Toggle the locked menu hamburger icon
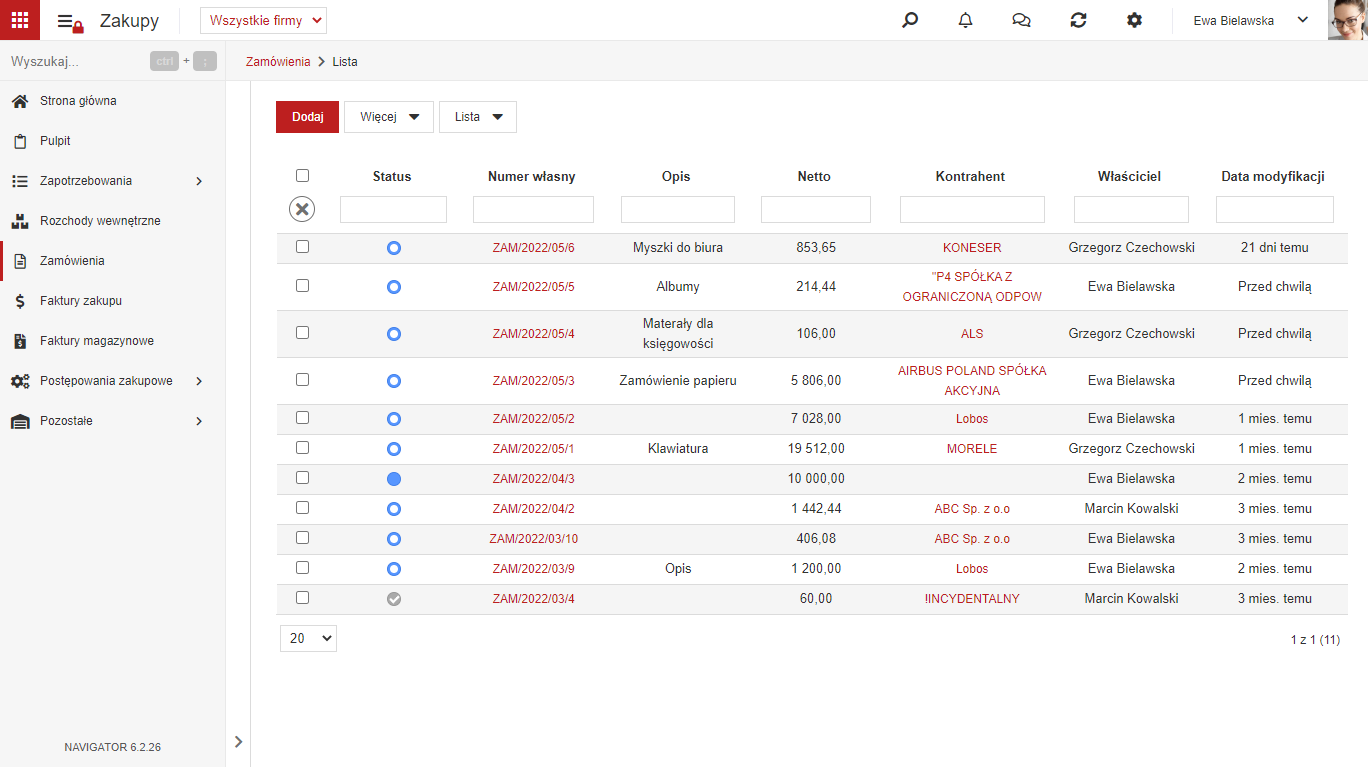1368x767 pixels. tap(70, 21)
